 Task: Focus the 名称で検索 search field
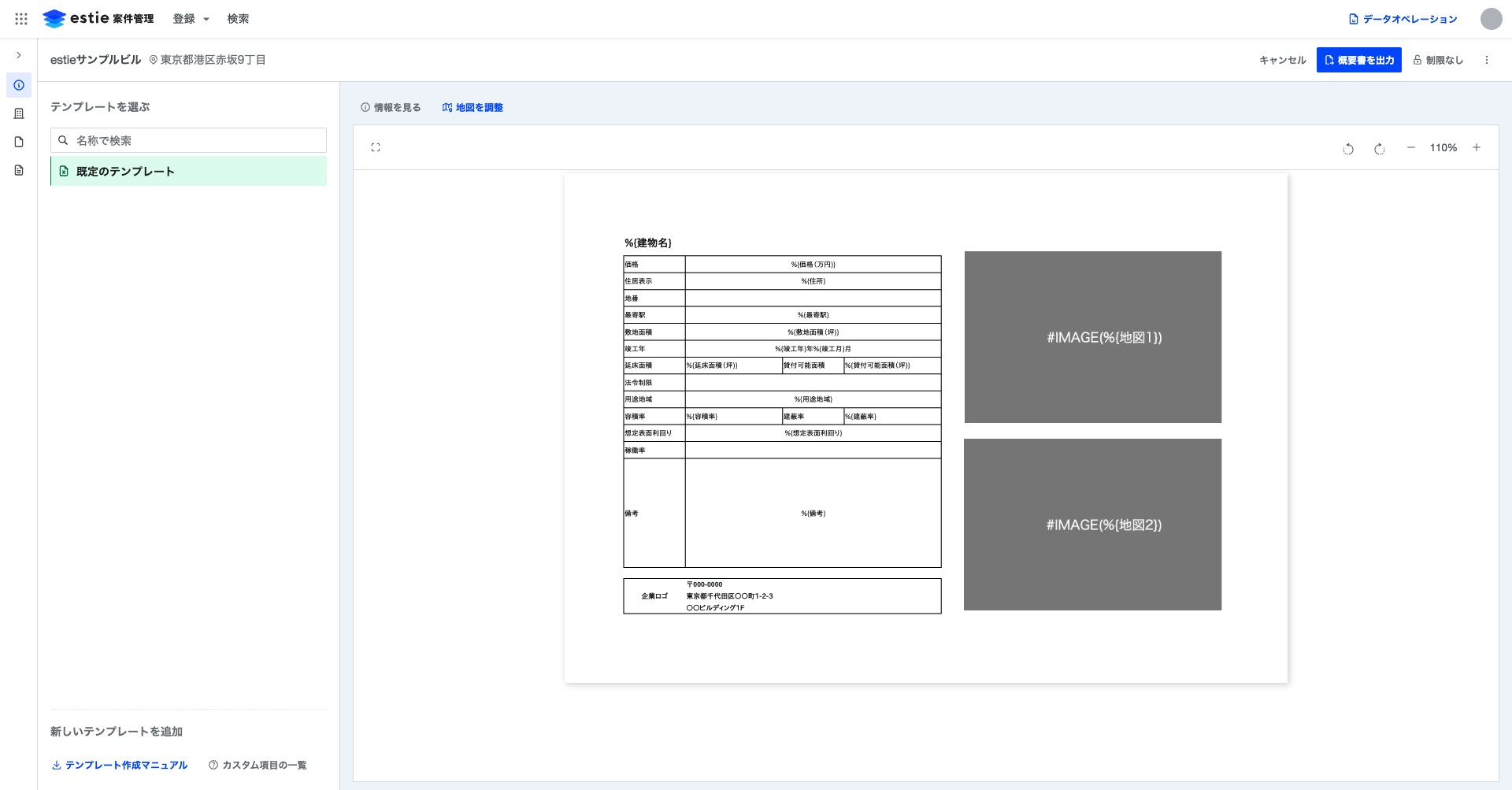pos(188,140)
